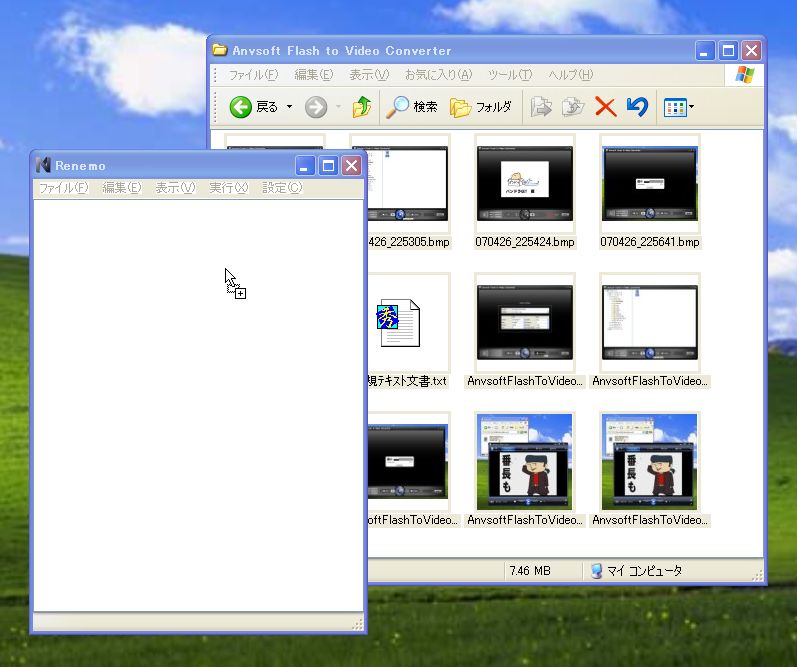This screenshot has width=797, height=667.
Task: Click the folder icon in Explorer title bar
Action: tap(220, 50)
